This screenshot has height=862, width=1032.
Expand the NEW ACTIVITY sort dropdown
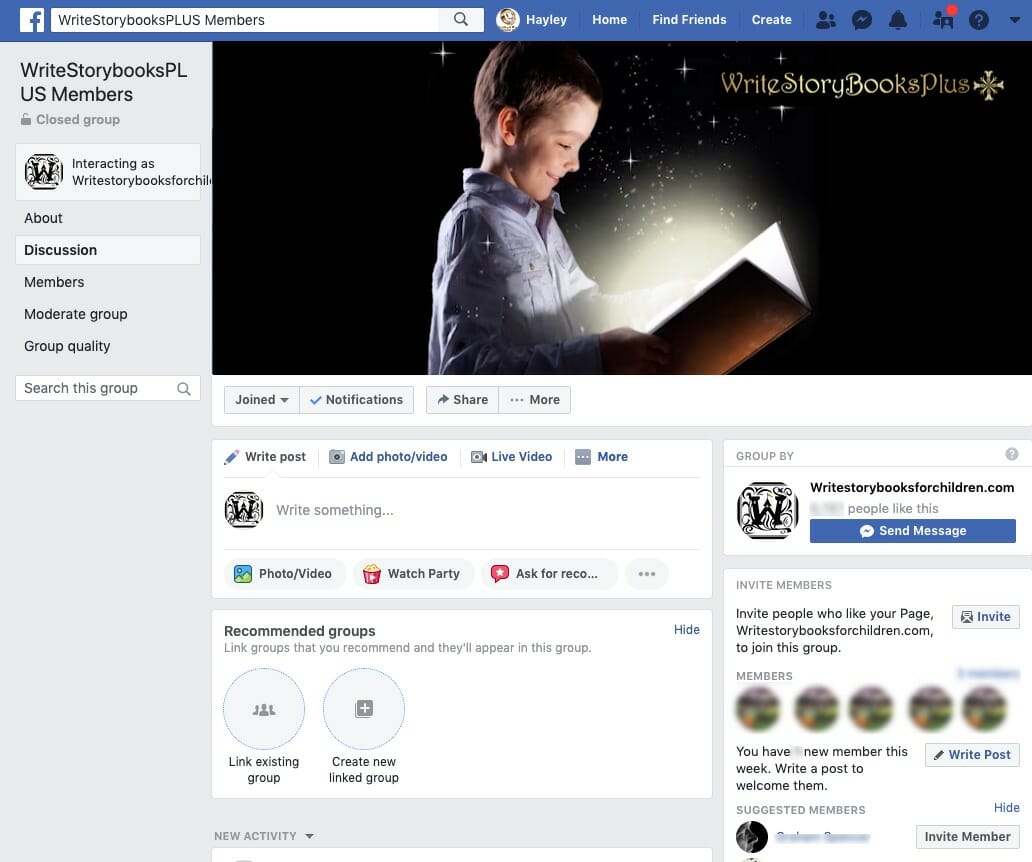(x=309, y=836)
